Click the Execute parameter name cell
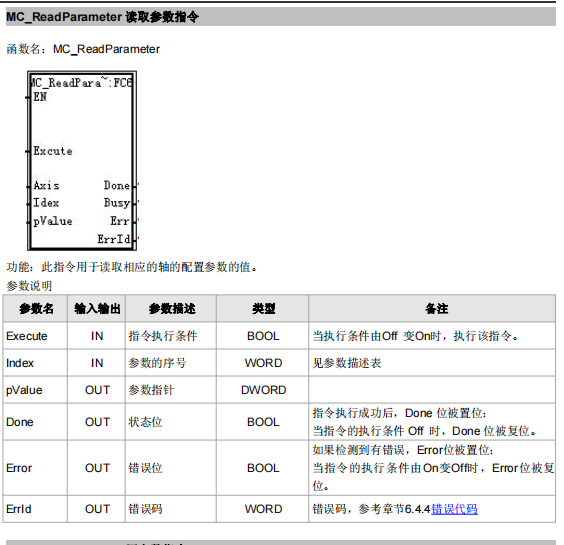Image resolution: width=564 pixels, height=545 pixels. [36, 336]
